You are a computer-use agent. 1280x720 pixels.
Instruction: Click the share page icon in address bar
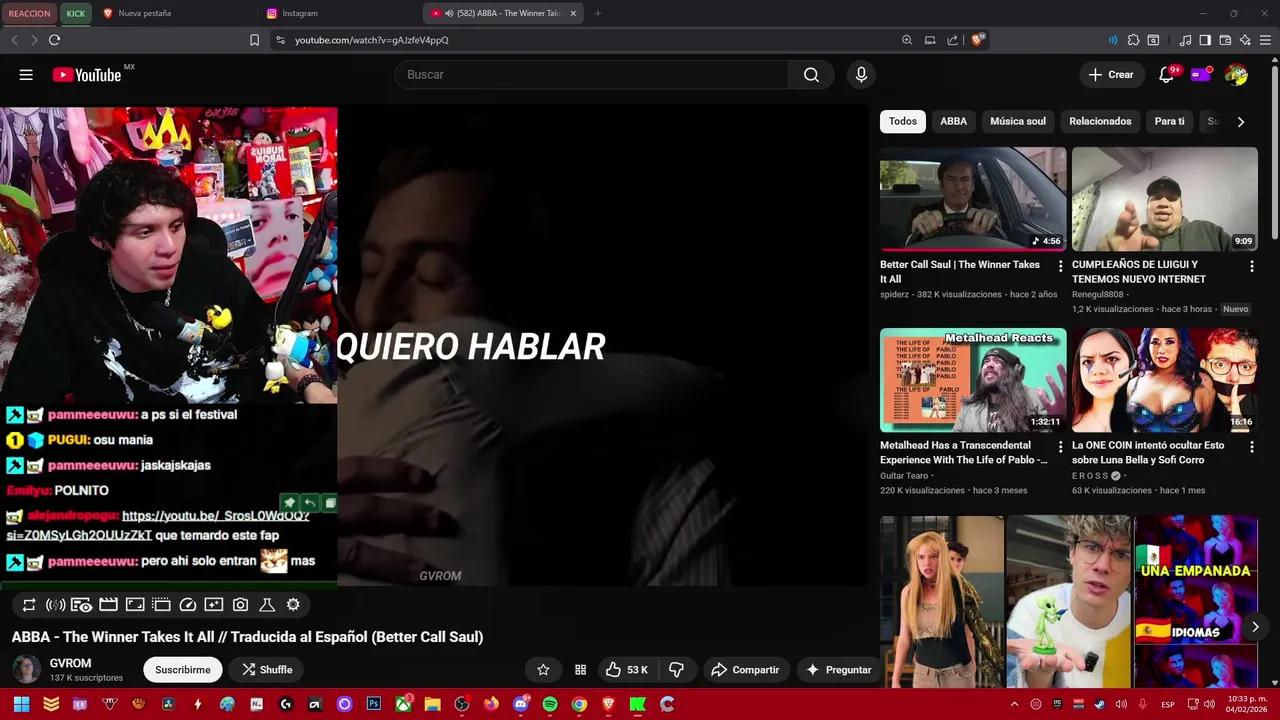point(953,40)
